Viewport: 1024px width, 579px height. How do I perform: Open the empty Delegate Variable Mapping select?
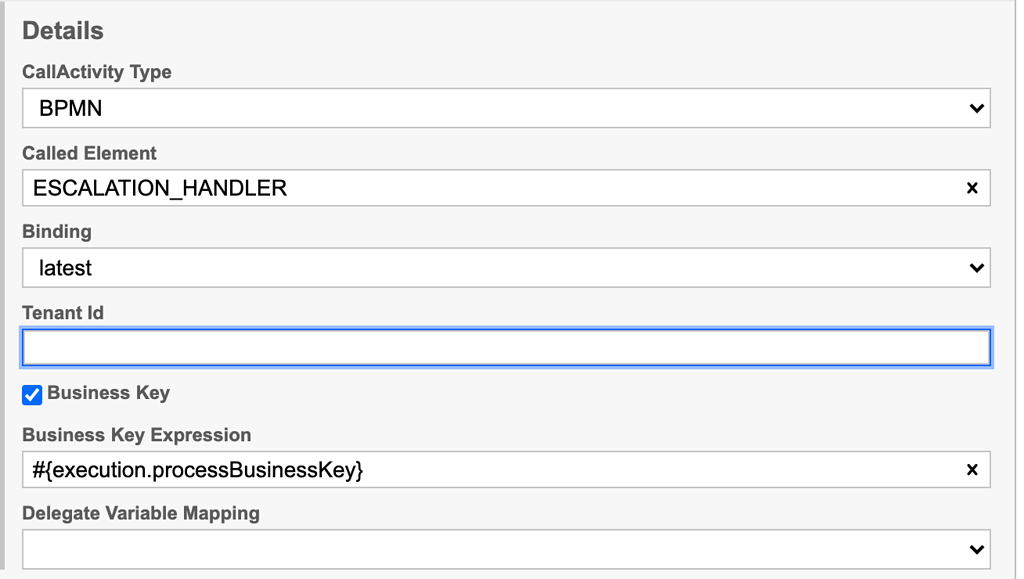[x=500, y=549]
